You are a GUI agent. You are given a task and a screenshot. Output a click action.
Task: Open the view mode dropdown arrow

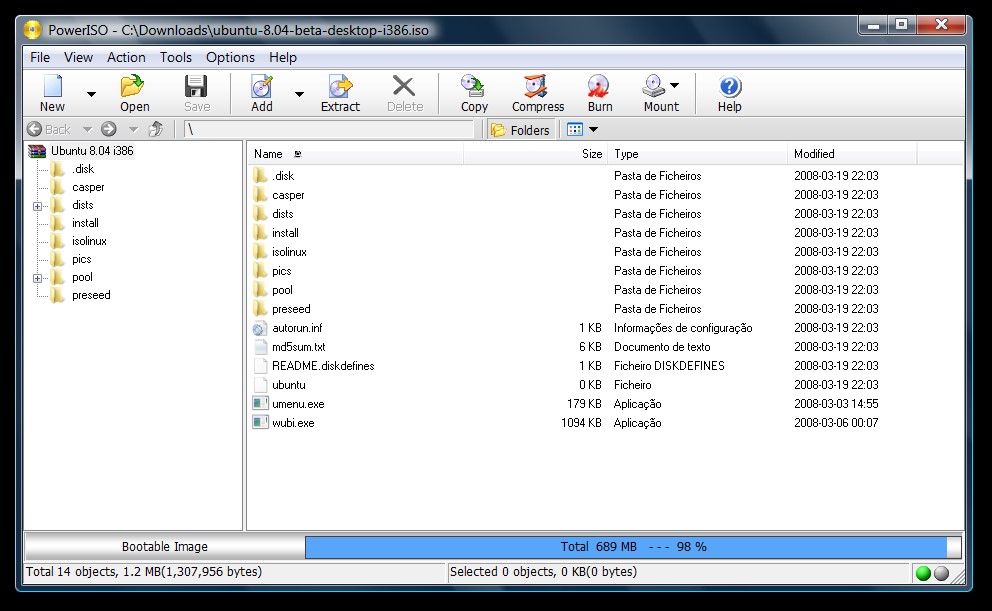(x=594, y=130)
